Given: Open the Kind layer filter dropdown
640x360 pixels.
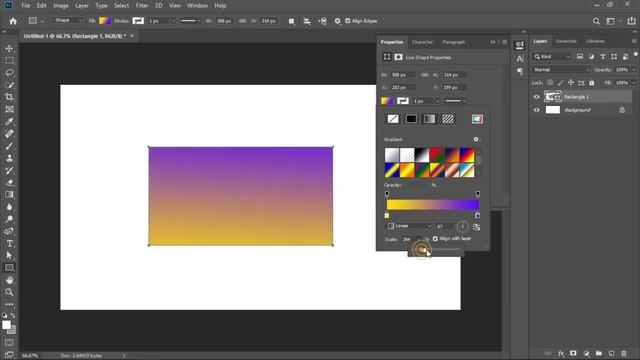Looking at the screenshot, I should (552, 57).
